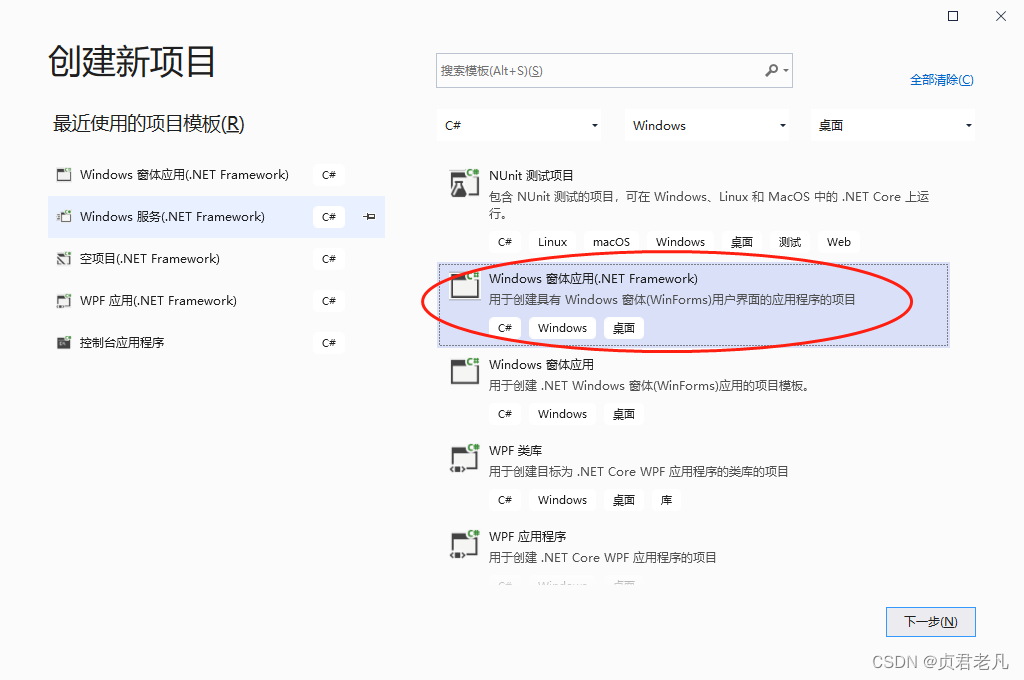Screen dimensions: 1024x680
Task: Select recent template Windows 服务(.NET Framework)
Action: tap(216, 216)
